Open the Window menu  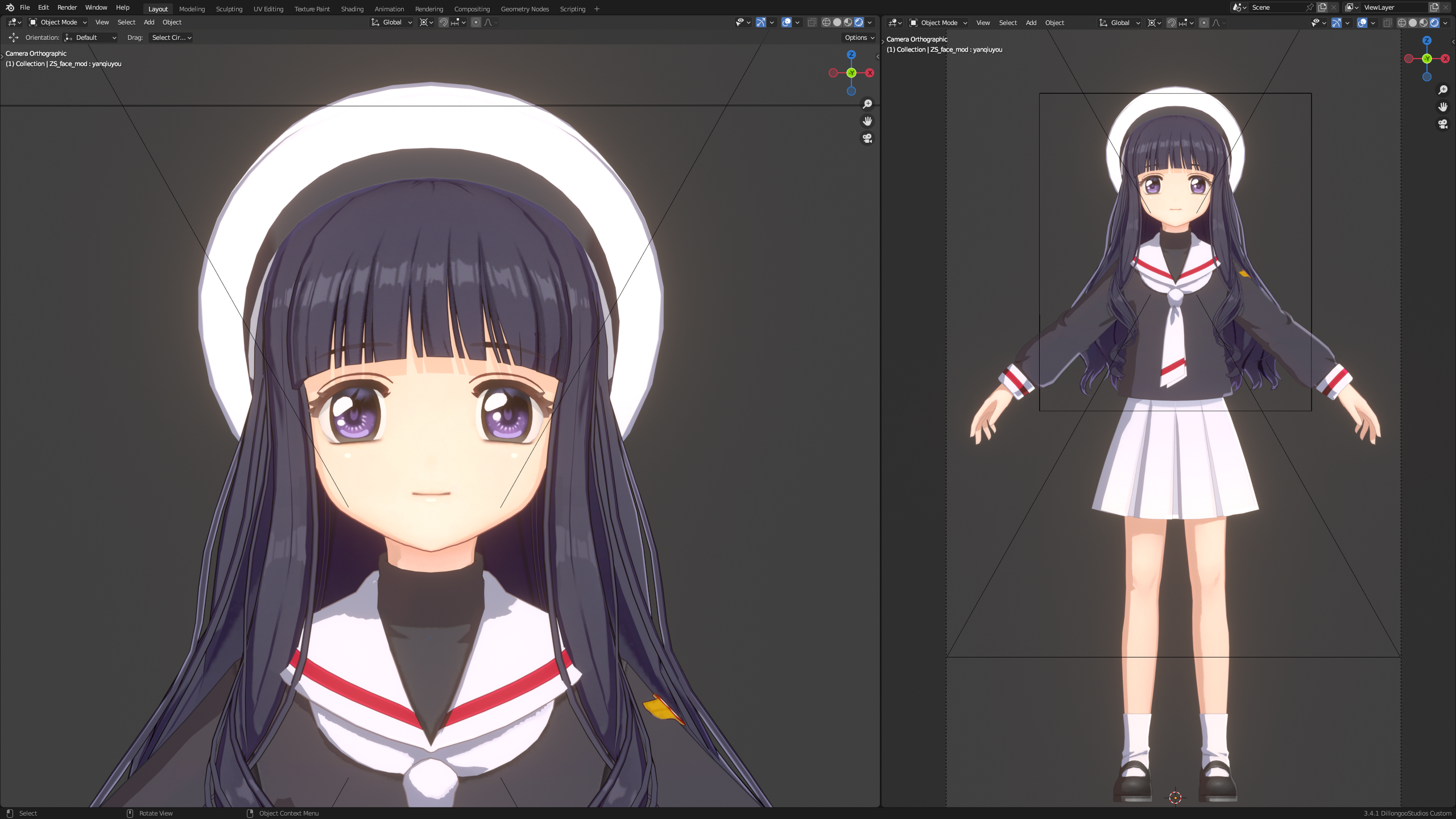[96, 7]
